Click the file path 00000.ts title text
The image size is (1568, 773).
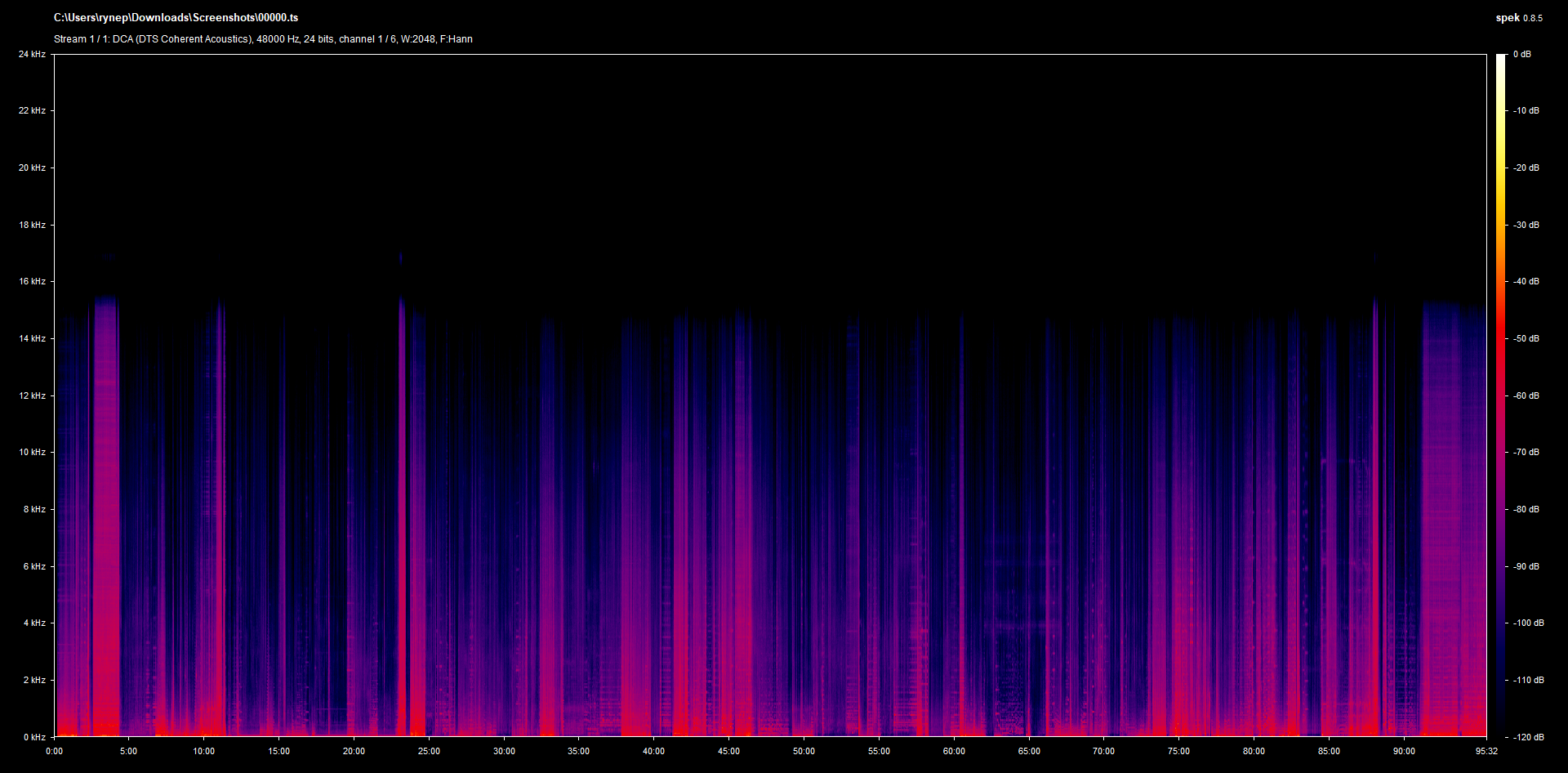pyautogui.click(x=176, y=18)
